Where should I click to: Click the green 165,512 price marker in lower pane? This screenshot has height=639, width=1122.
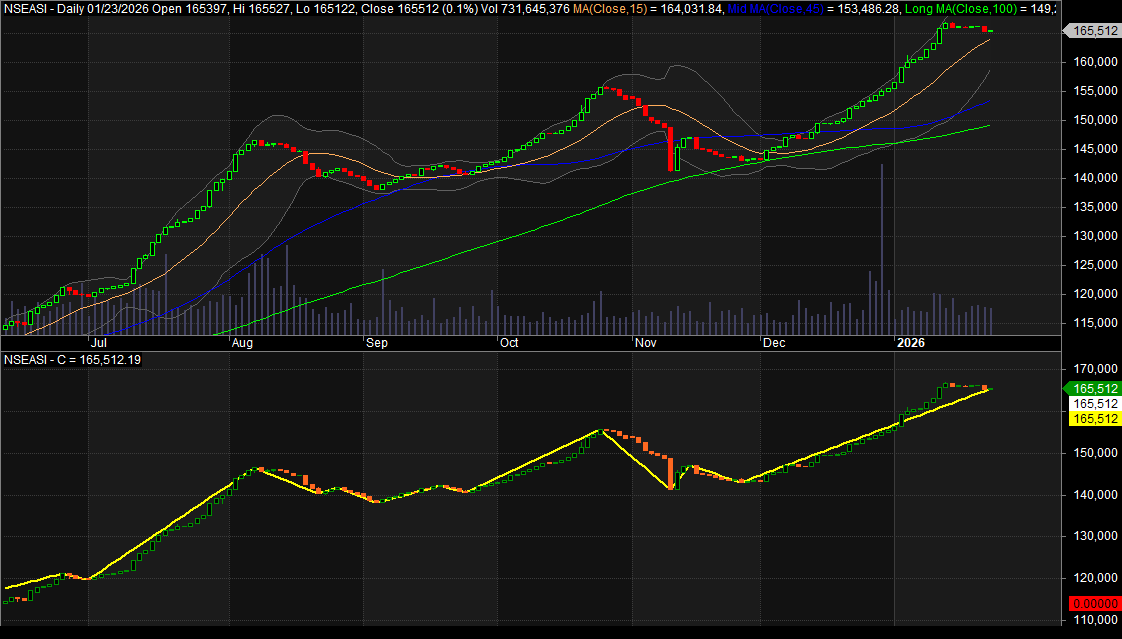point(1094,388)
